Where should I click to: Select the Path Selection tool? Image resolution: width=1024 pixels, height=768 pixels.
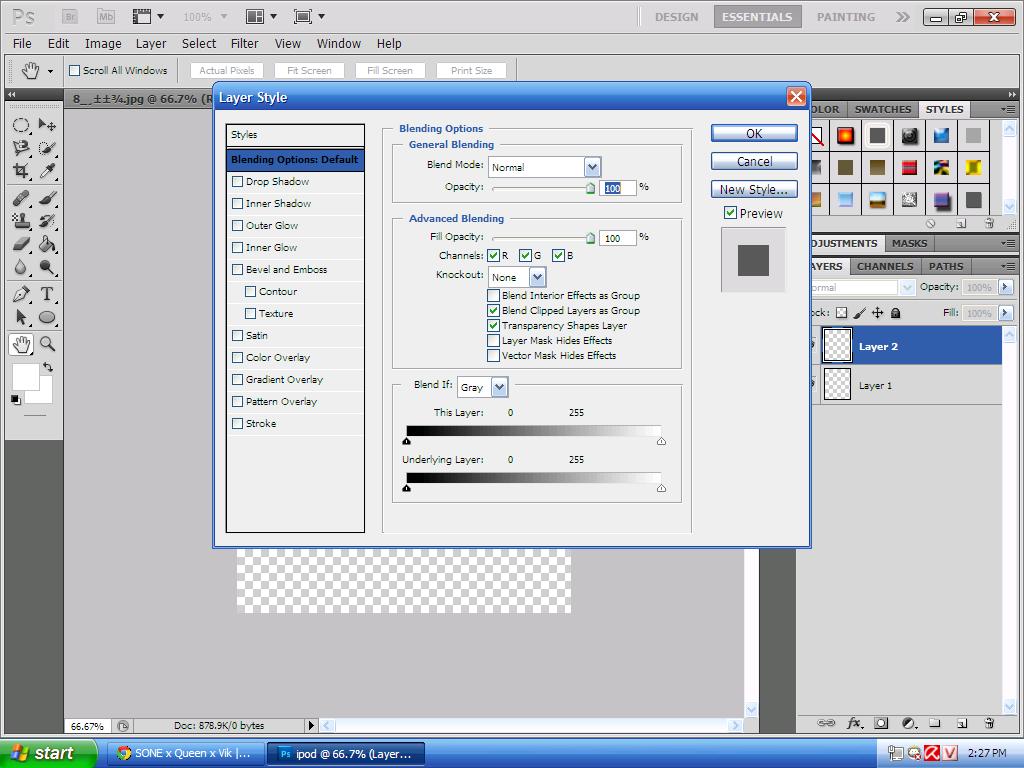(21, 317)
